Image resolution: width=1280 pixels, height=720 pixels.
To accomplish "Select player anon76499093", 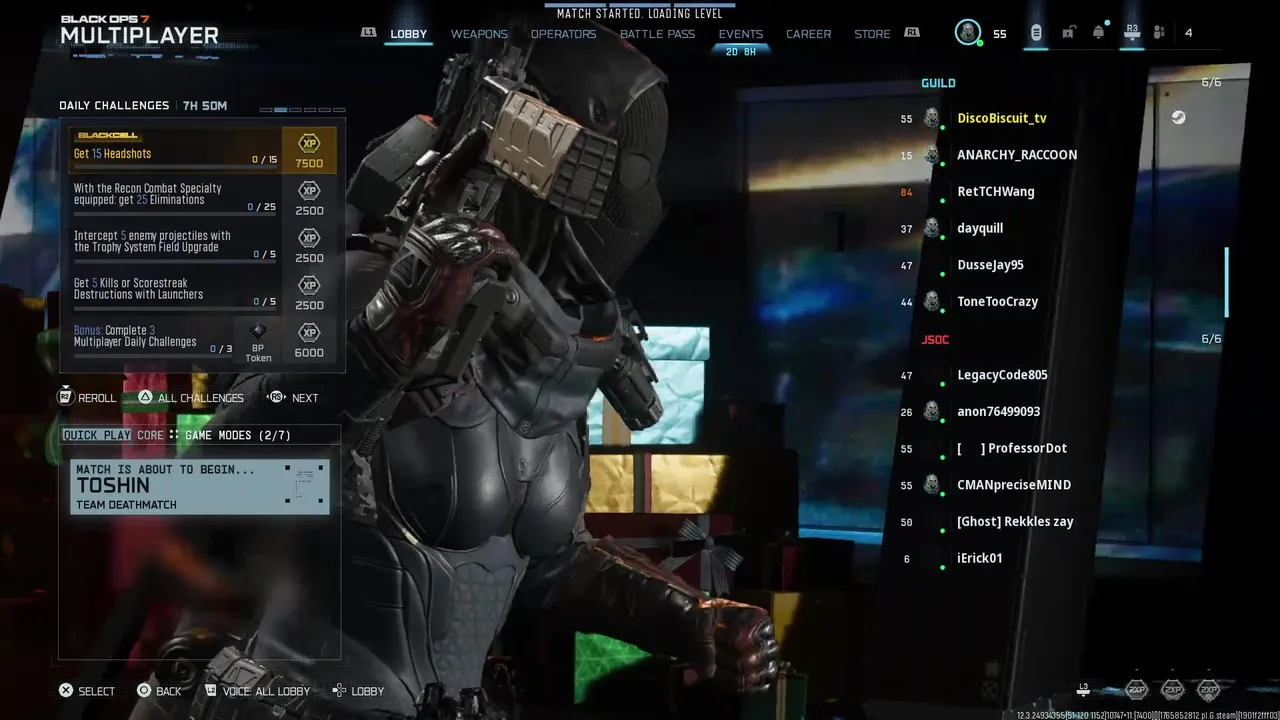I will pyautogui.click(x=999, y=412).
